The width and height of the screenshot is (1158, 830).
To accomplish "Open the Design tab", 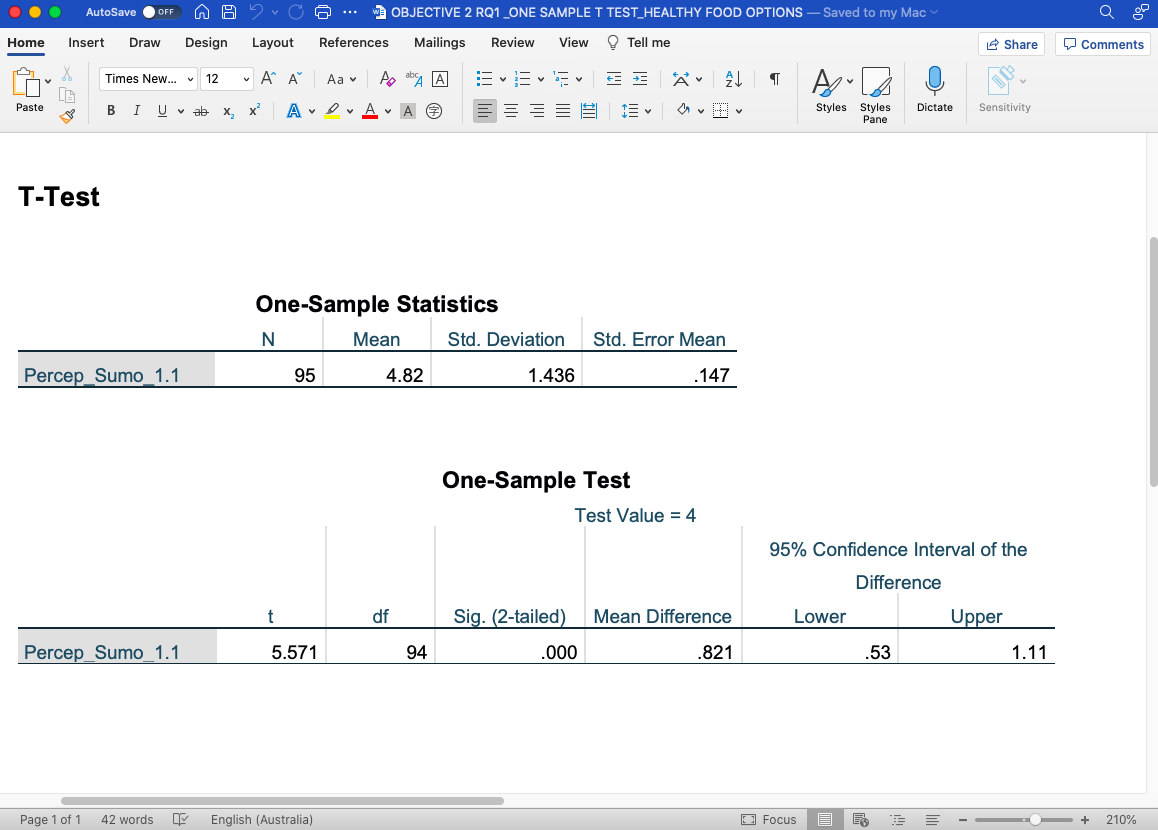I will point(206,42).
